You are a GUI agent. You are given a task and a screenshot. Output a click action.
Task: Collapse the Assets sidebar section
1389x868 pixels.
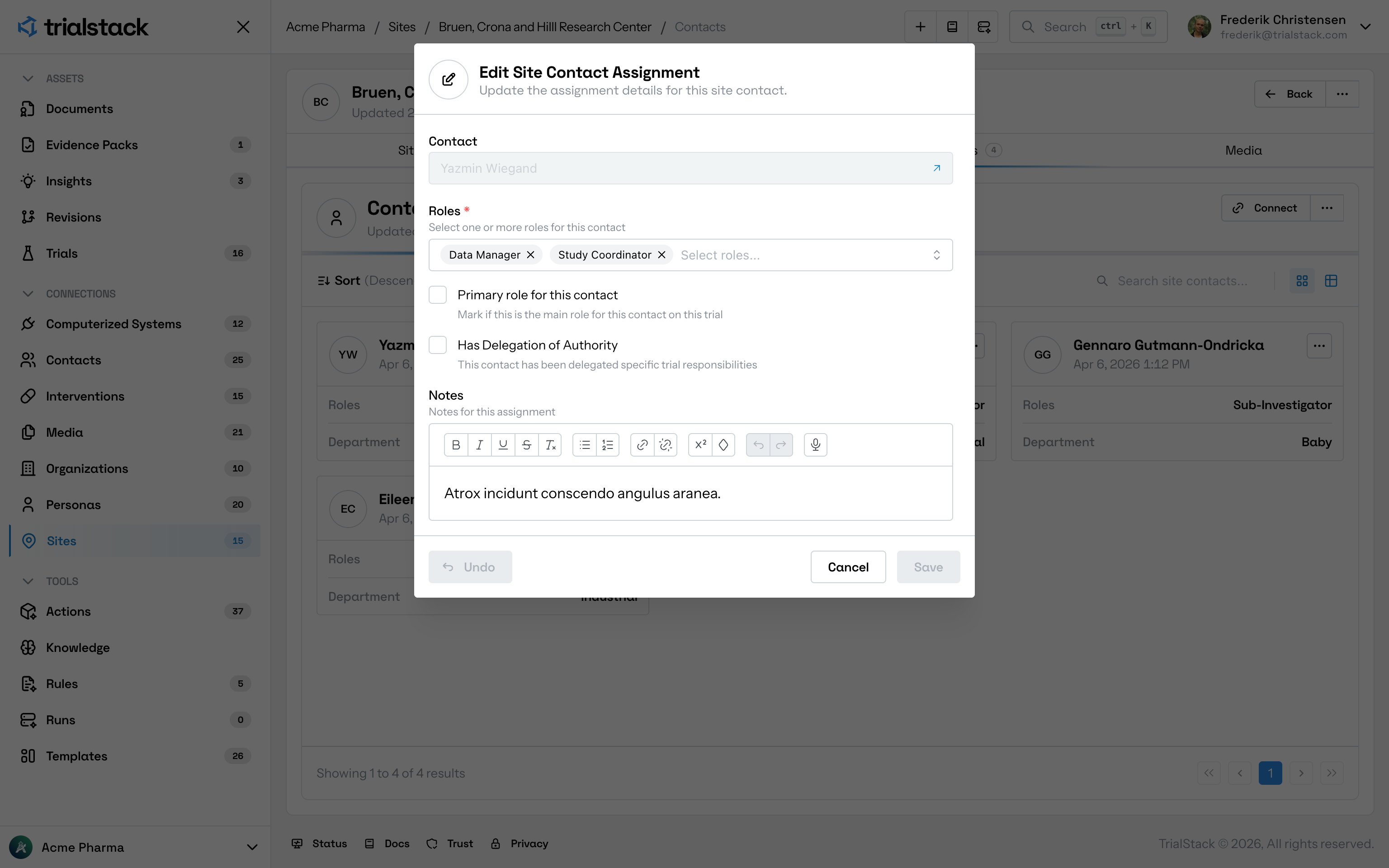click(53, 79)
